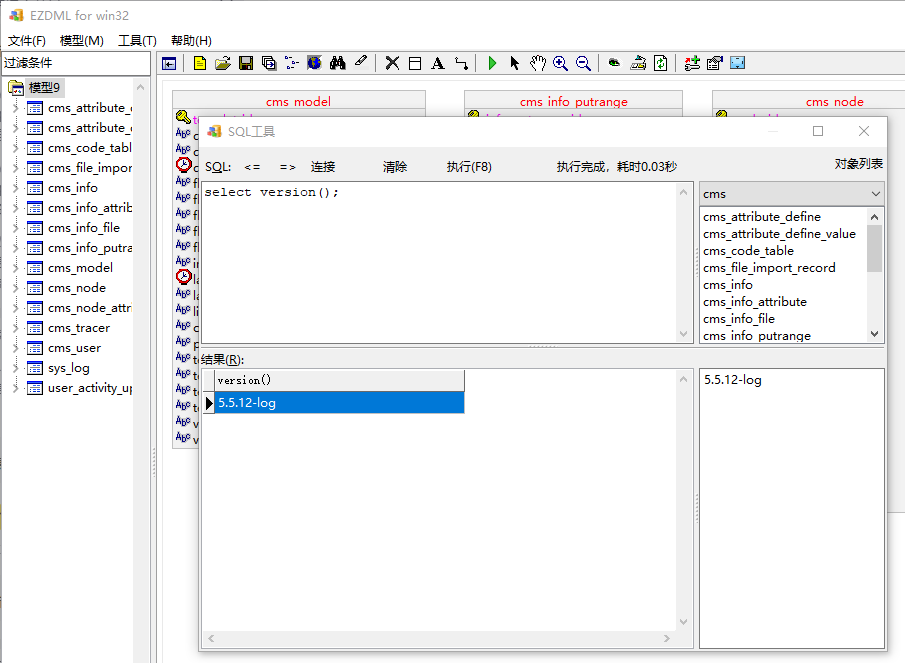Open the 模型(M) menu

coord(82,40)
